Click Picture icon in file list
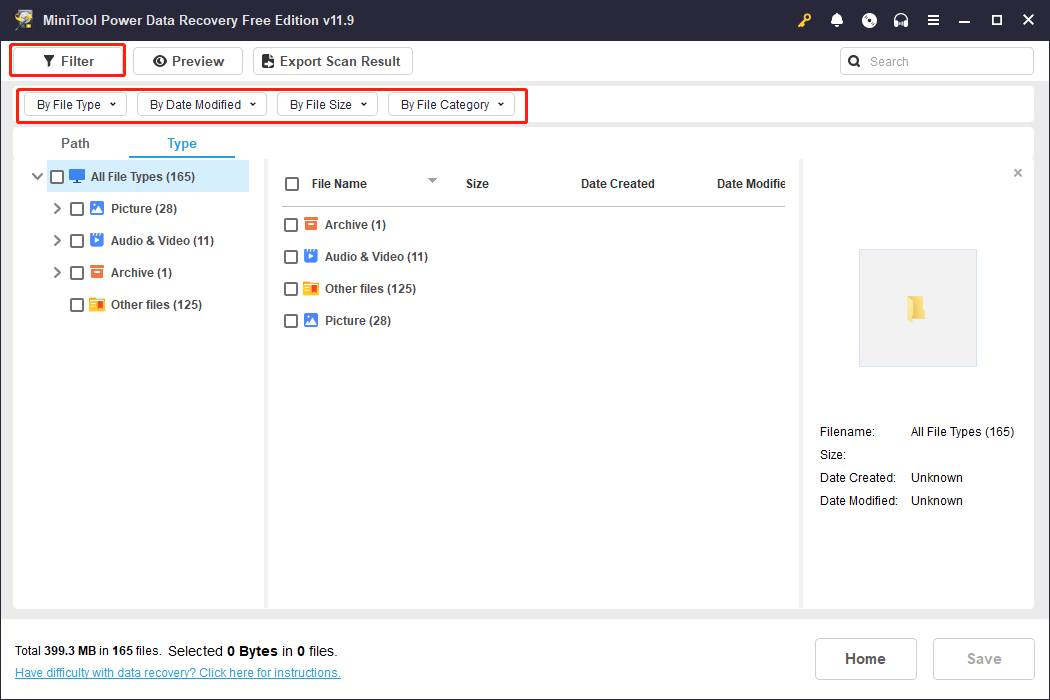Viewport: 1050px width, 700px height. click(311, 320)
